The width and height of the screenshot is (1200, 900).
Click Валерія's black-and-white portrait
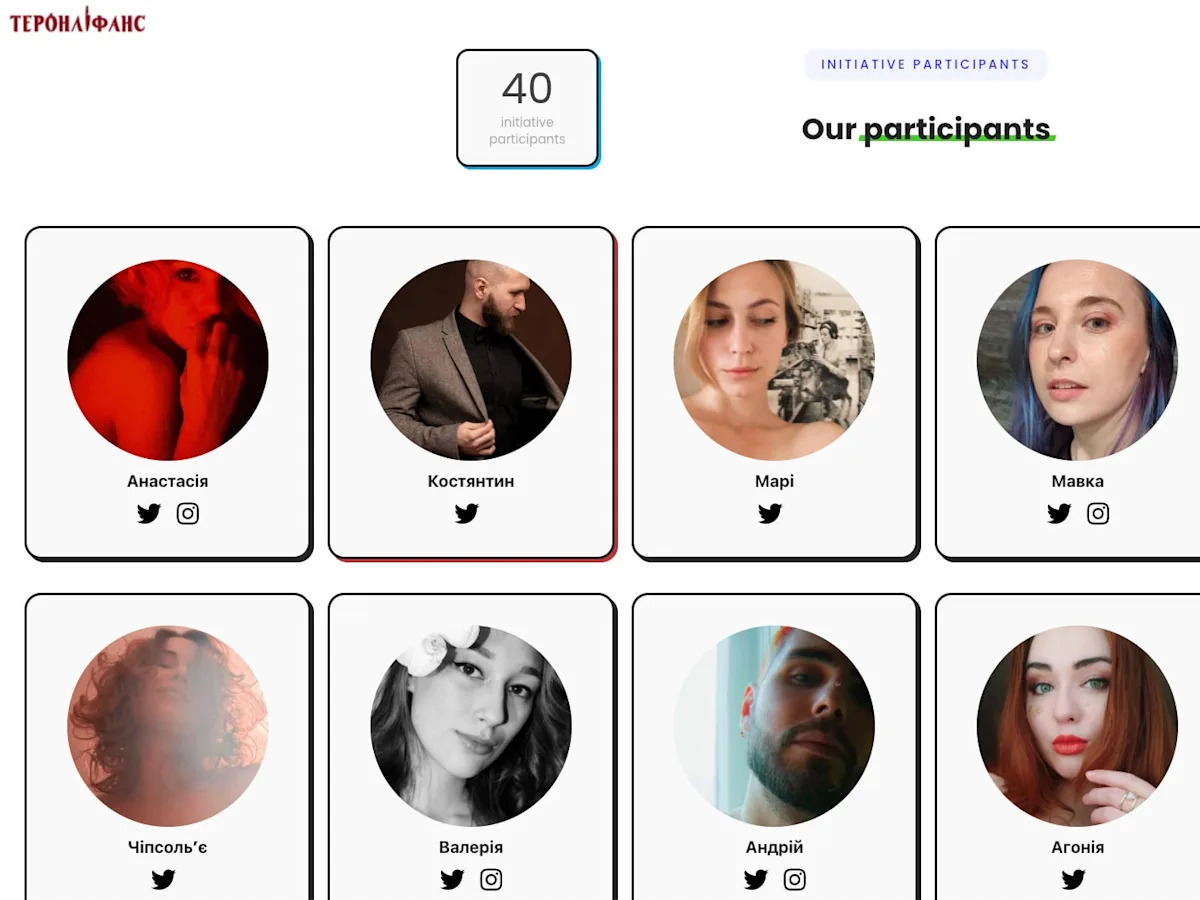(x=471, y=726)
